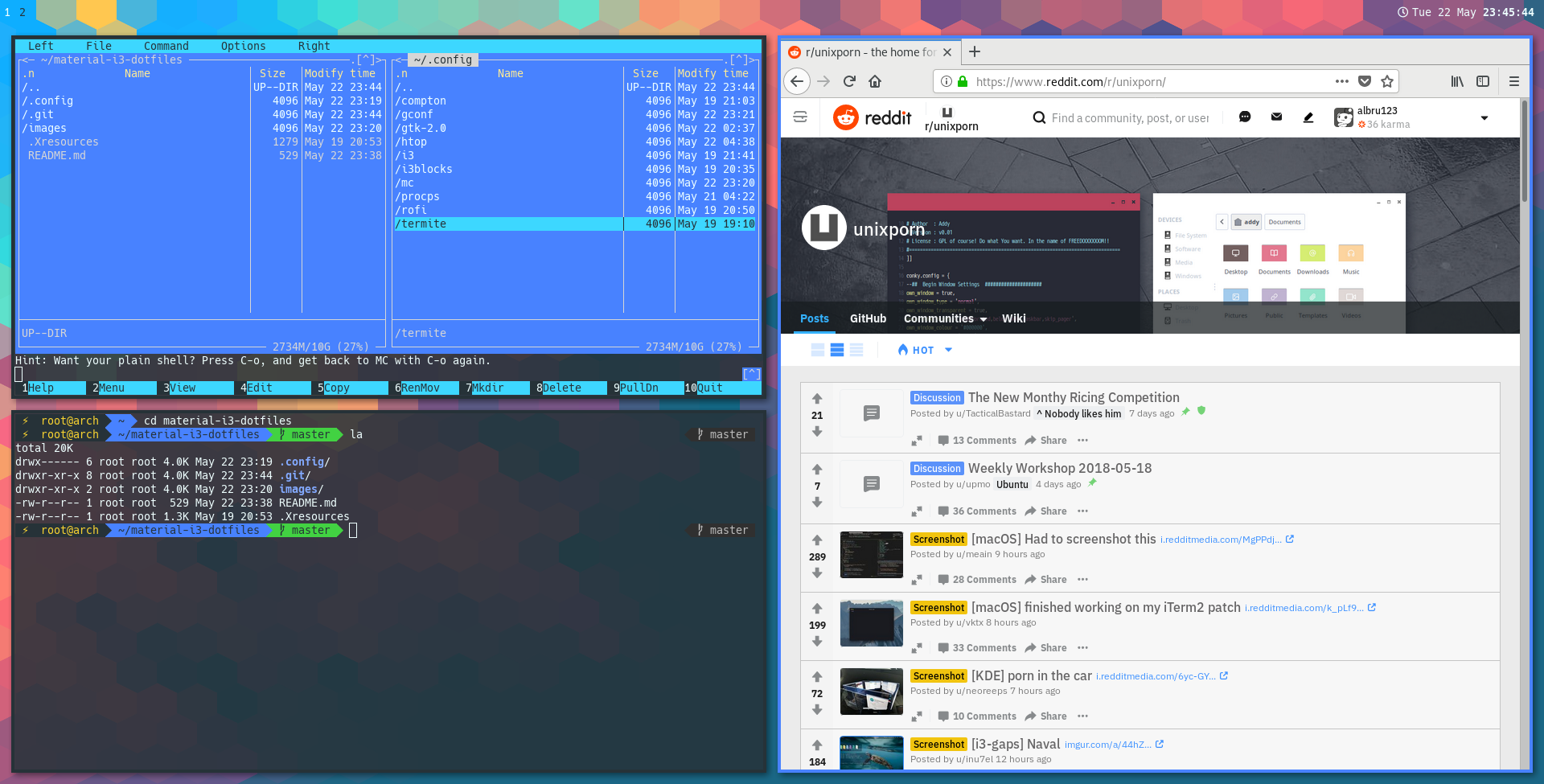Open reddit left navigation menu
Screen dimensions: 1544x784
(800, 117)
